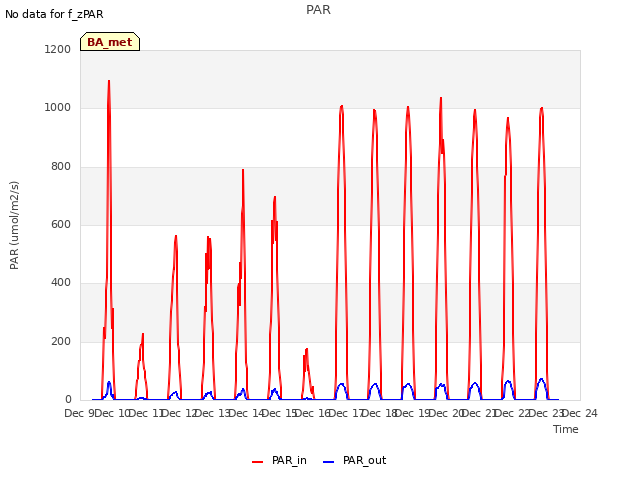Image resolution: width=640 pixels, height=480 pixels.
Task: Click the 200 y-axis tick label
Action: click(61, 342)
